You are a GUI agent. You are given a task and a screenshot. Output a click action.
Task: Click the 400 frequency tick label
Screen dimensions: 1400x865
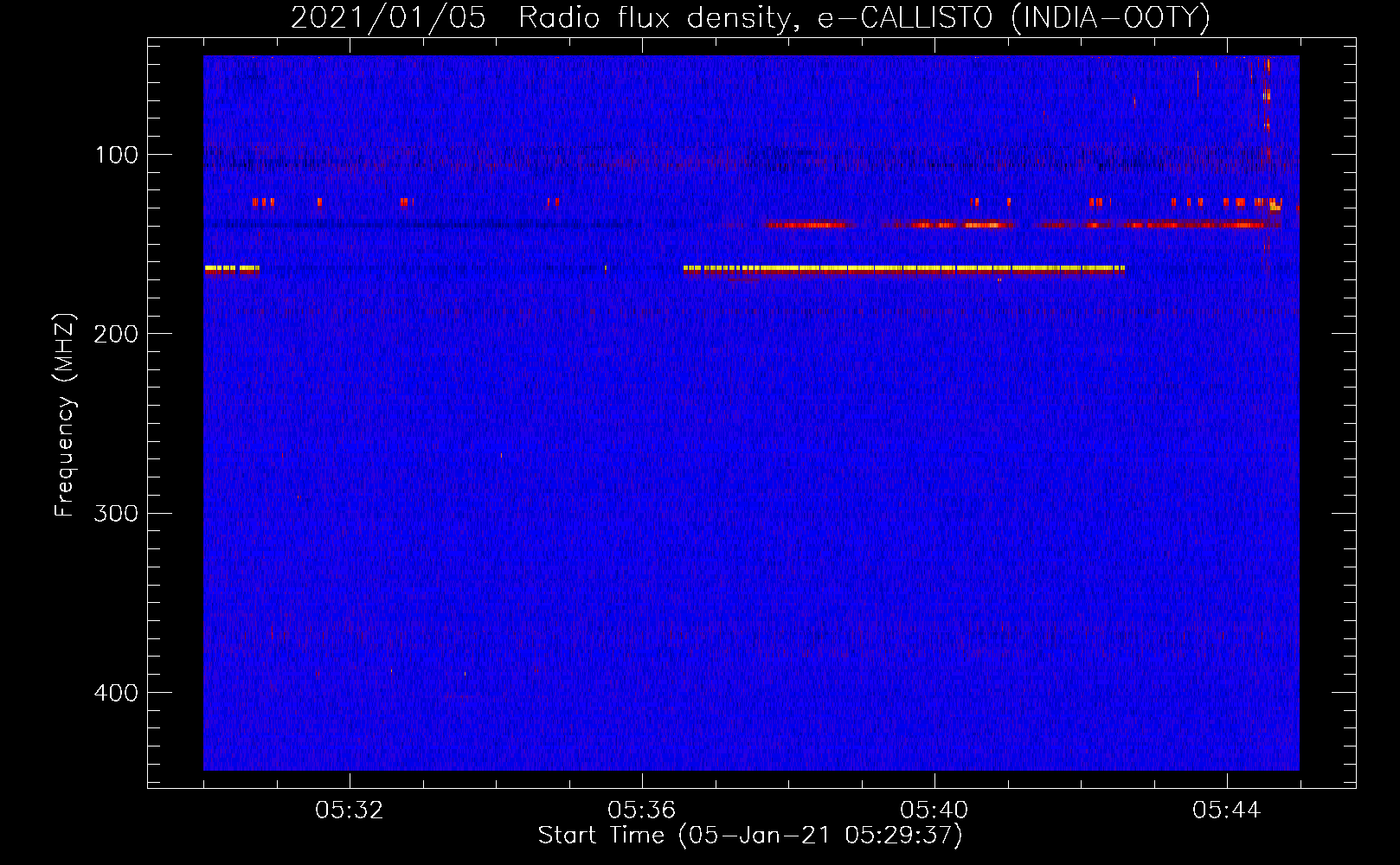click(x=116, y=693)
